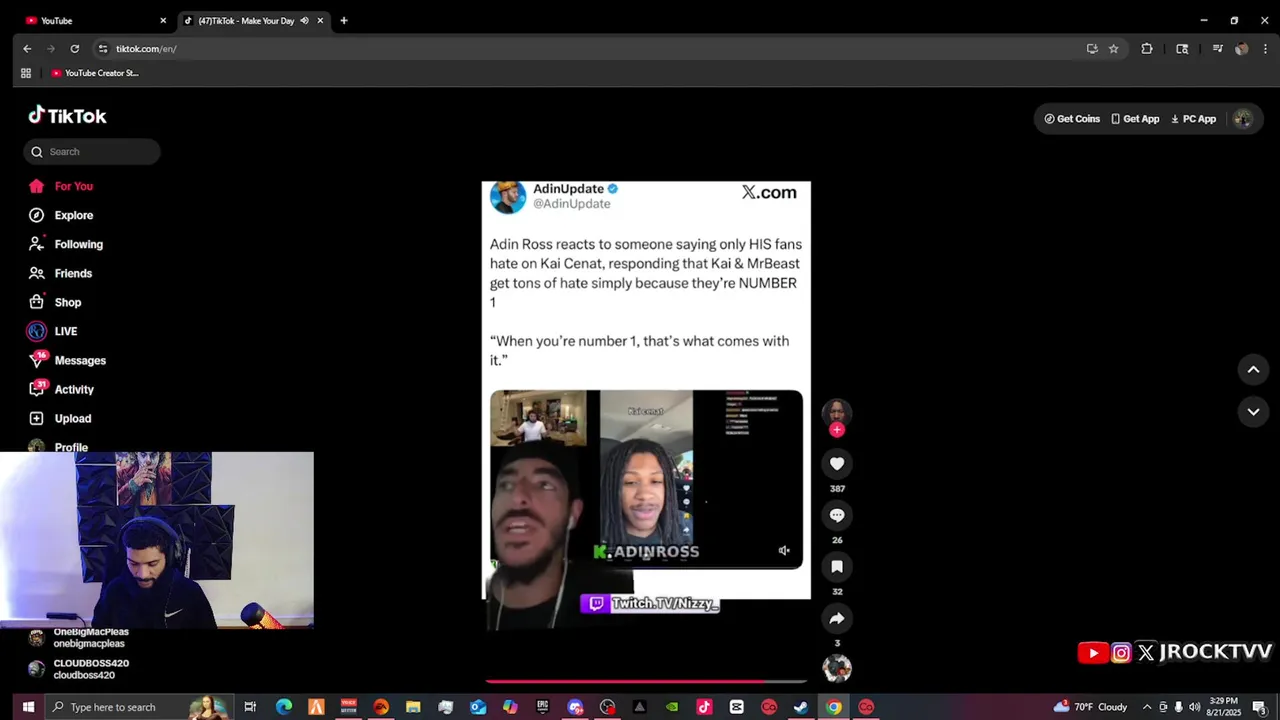Open Task View on the taskbar
This screenshot has height=720, width=1280.
pos(250,707)
